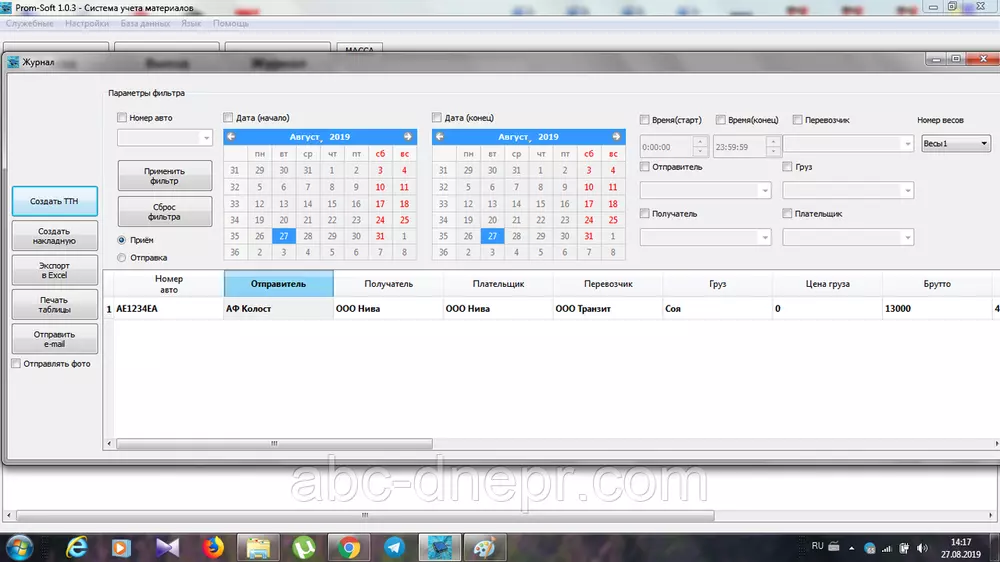
Task: Open Firefox from the taskbar
Action: click(x=212, y=547)
